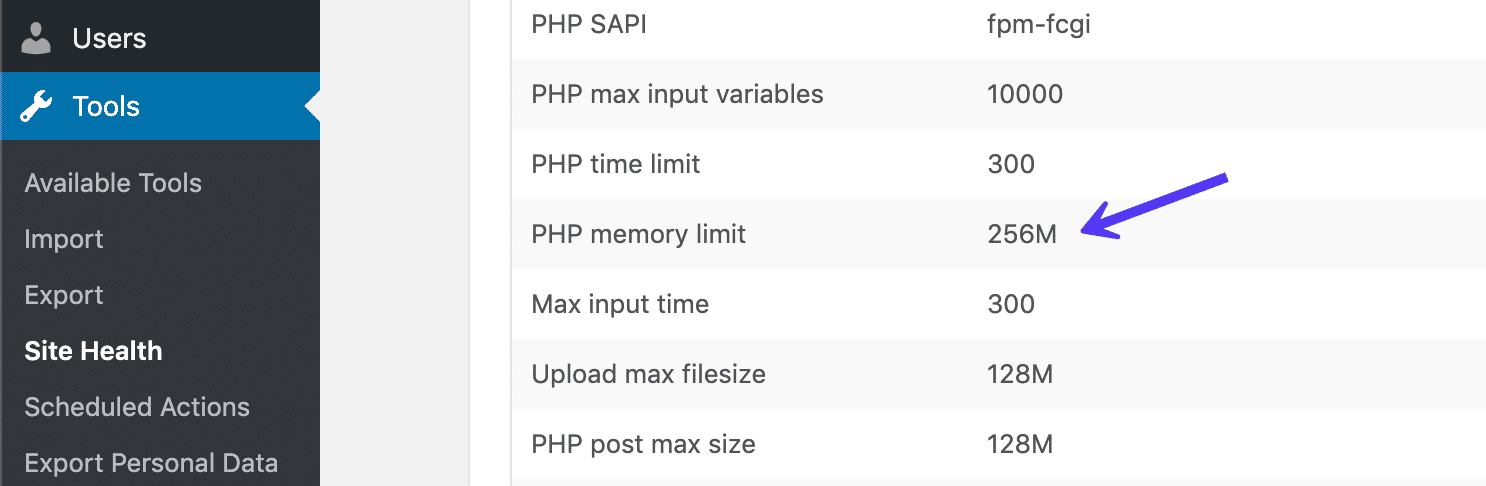Click the PHP post max size label
The image size is (1486, 486).
tap(643, 443)
